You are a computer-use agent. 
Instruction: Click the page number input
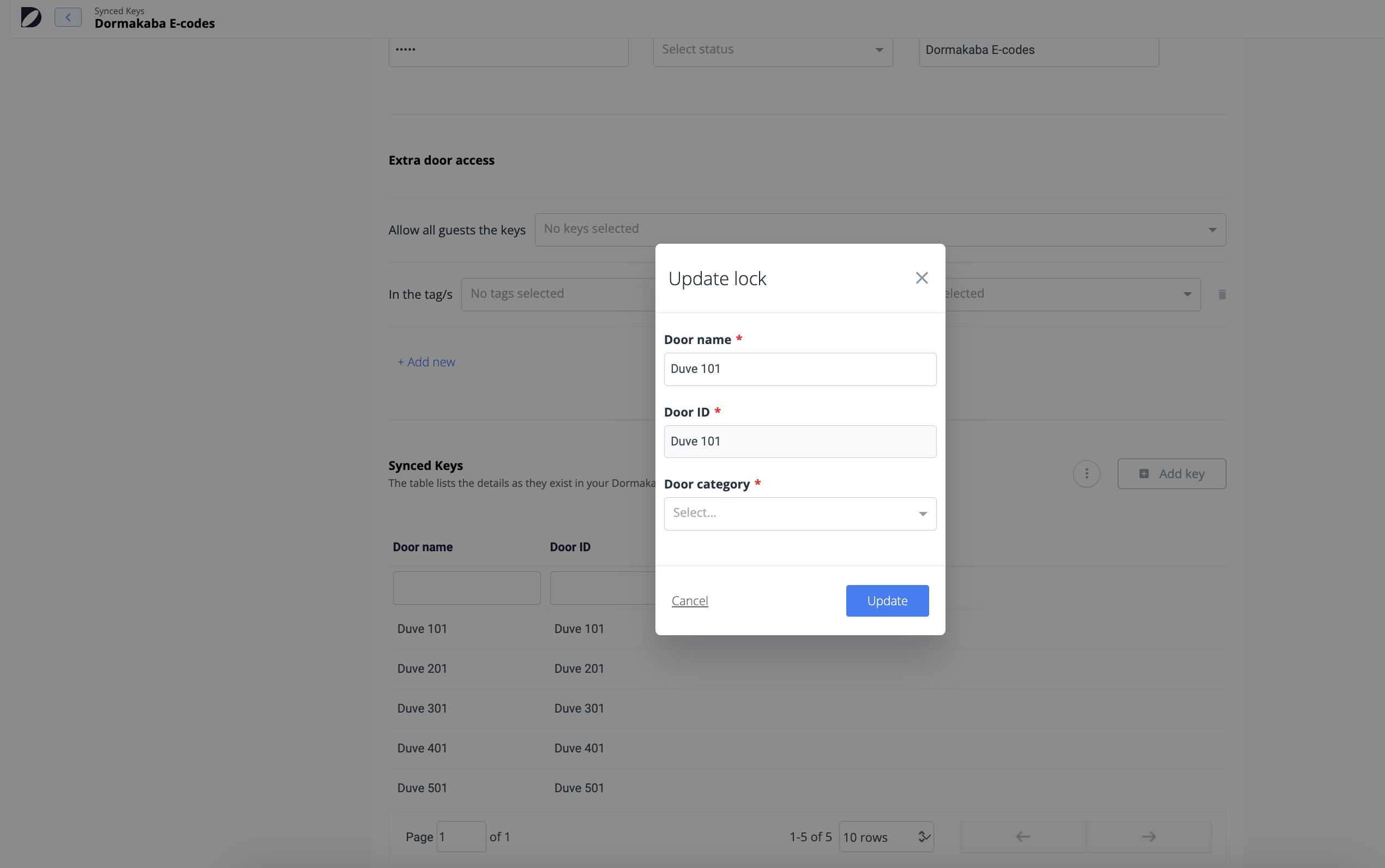tap(461, 836)
